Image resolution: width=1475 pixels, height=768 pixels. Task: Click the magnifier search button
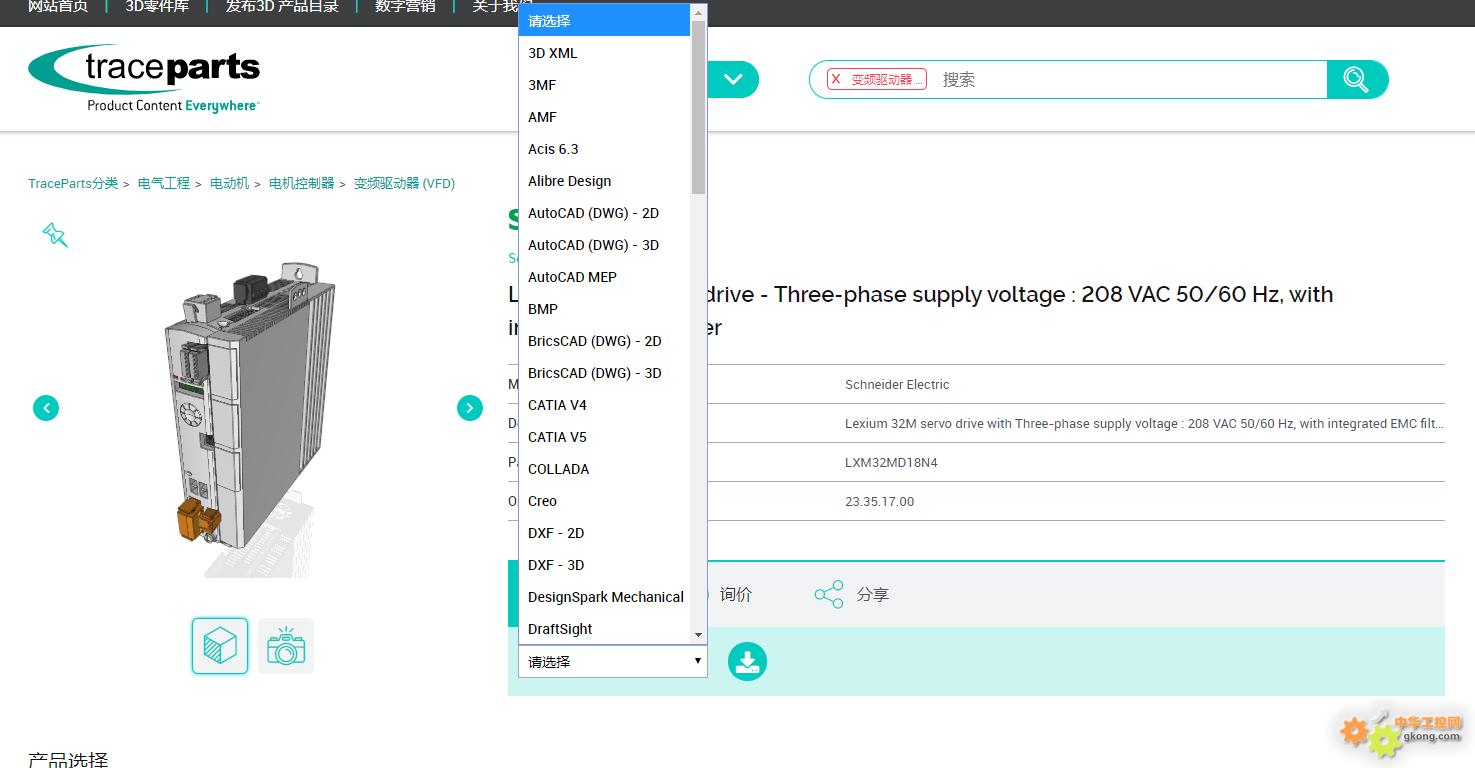(x=1357, y=80)
